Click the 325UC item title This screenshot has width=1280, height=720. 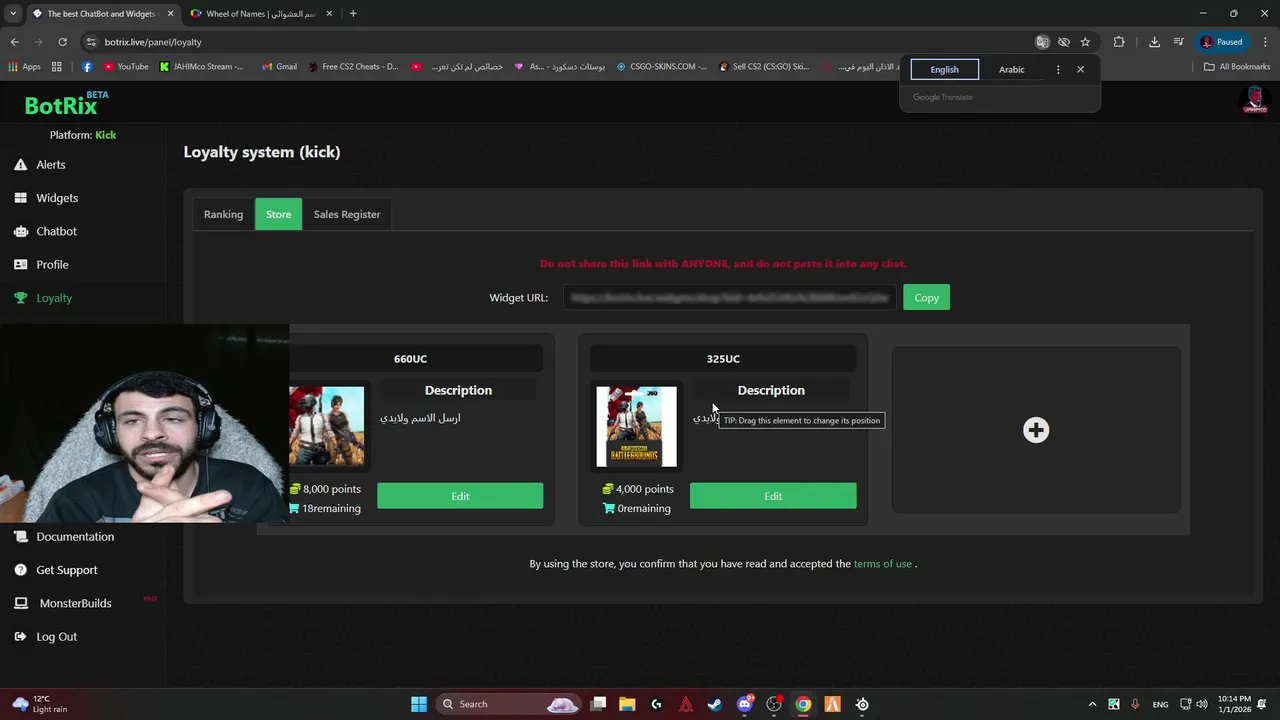coord(723,359)
